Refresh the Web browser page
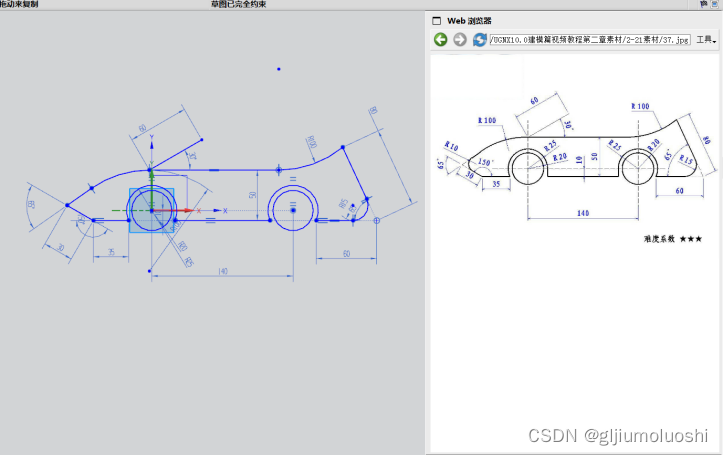Screen dimensions: 723x455 point(480,40)
